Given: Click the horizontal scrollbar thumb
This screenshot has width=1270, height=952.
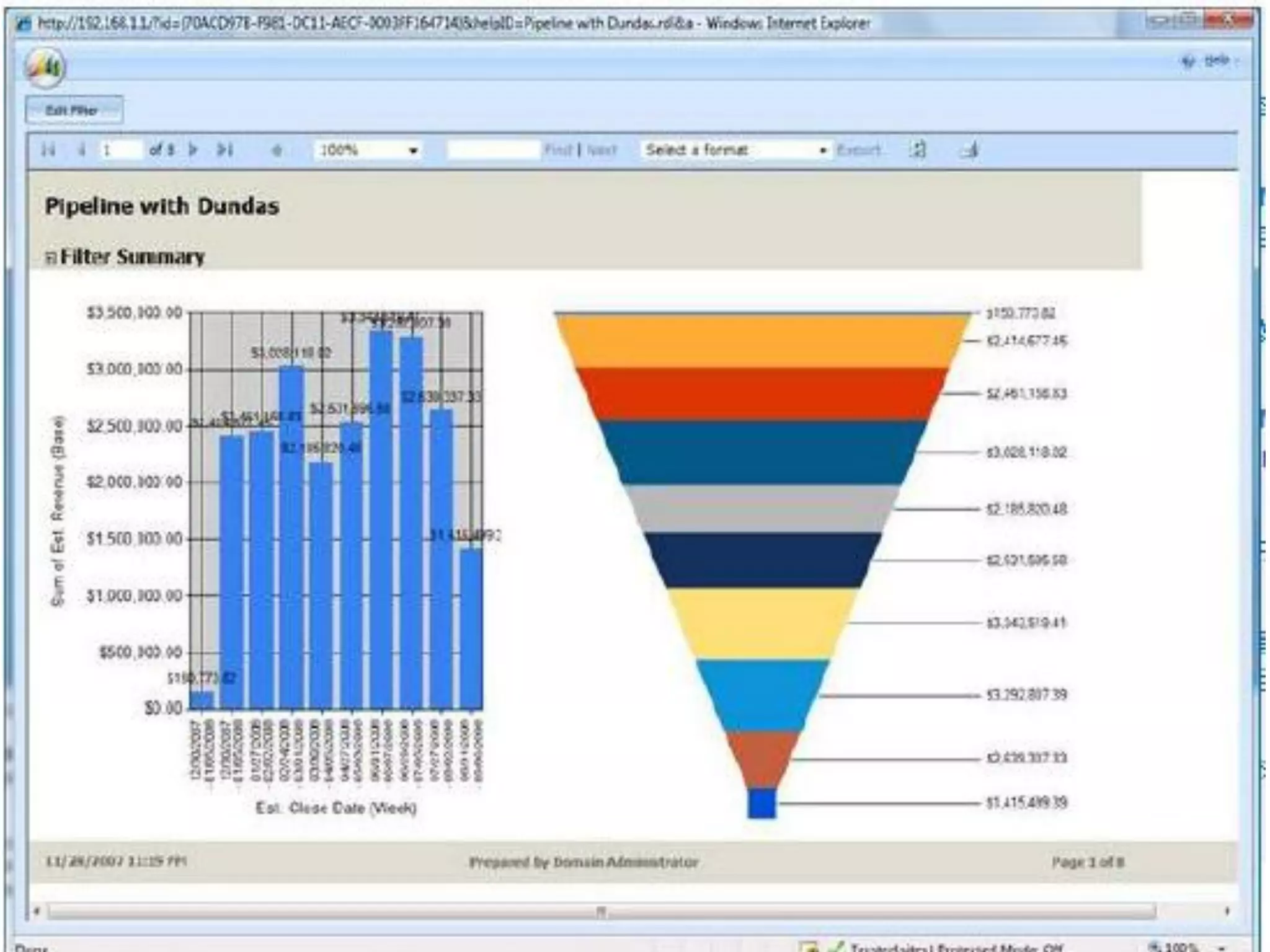Looking at the screenshot, I should tap(600, 911).
